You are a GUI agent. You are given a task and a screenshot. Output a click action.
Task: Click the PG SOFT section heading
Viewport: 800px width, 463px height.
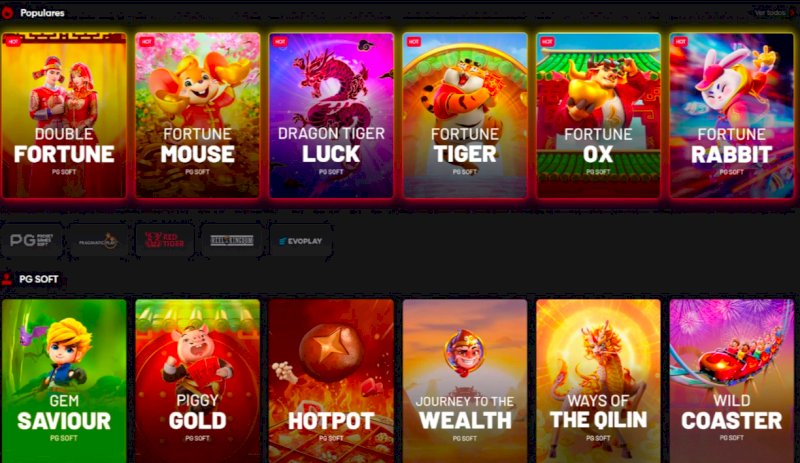coord(39,279)
